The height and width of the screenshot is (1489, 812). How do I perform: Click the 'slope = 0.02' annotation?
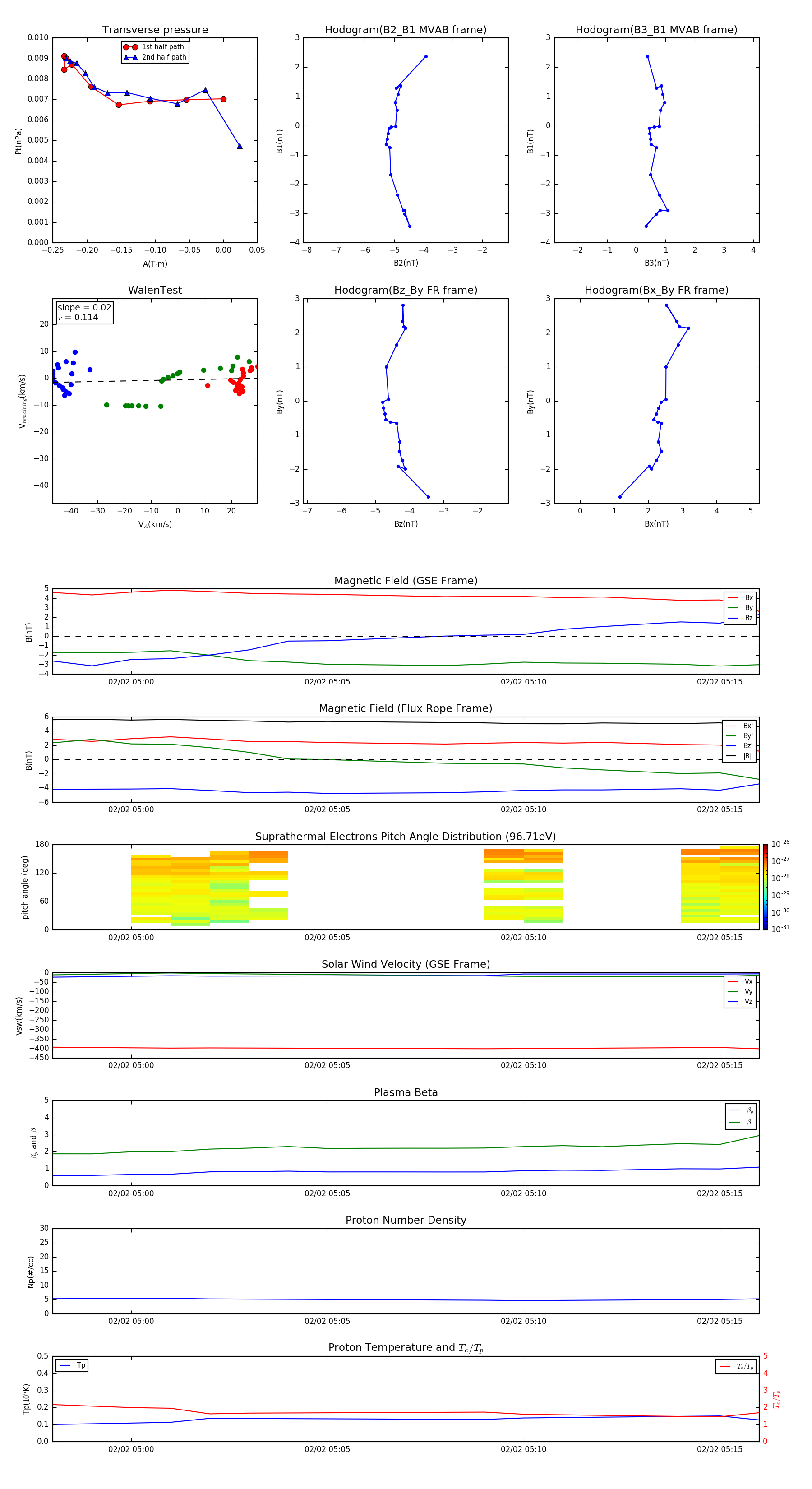[84, 308]
